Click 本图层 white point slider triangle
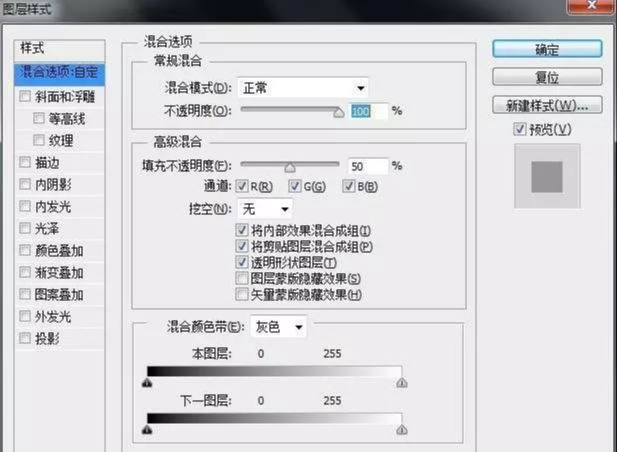617x452 pixels. coord(402,382)
